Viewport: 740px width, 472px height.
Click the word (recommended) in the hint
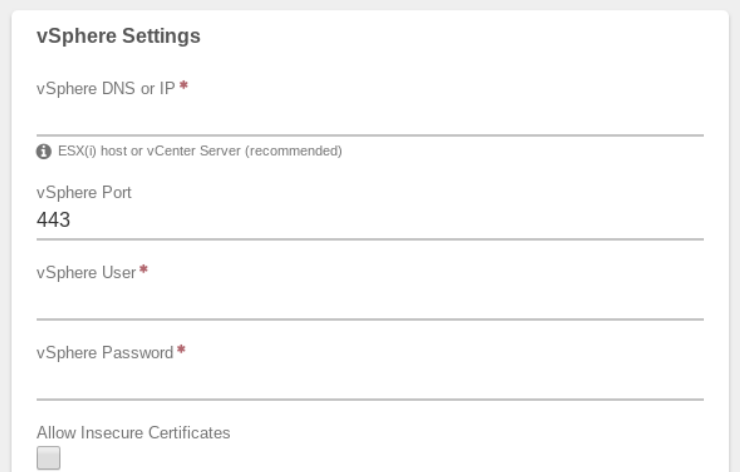(293, 151)
